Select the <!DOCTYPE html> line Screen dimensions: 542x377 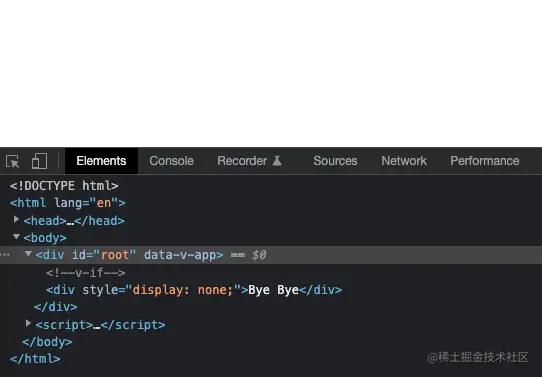point(64,186)
